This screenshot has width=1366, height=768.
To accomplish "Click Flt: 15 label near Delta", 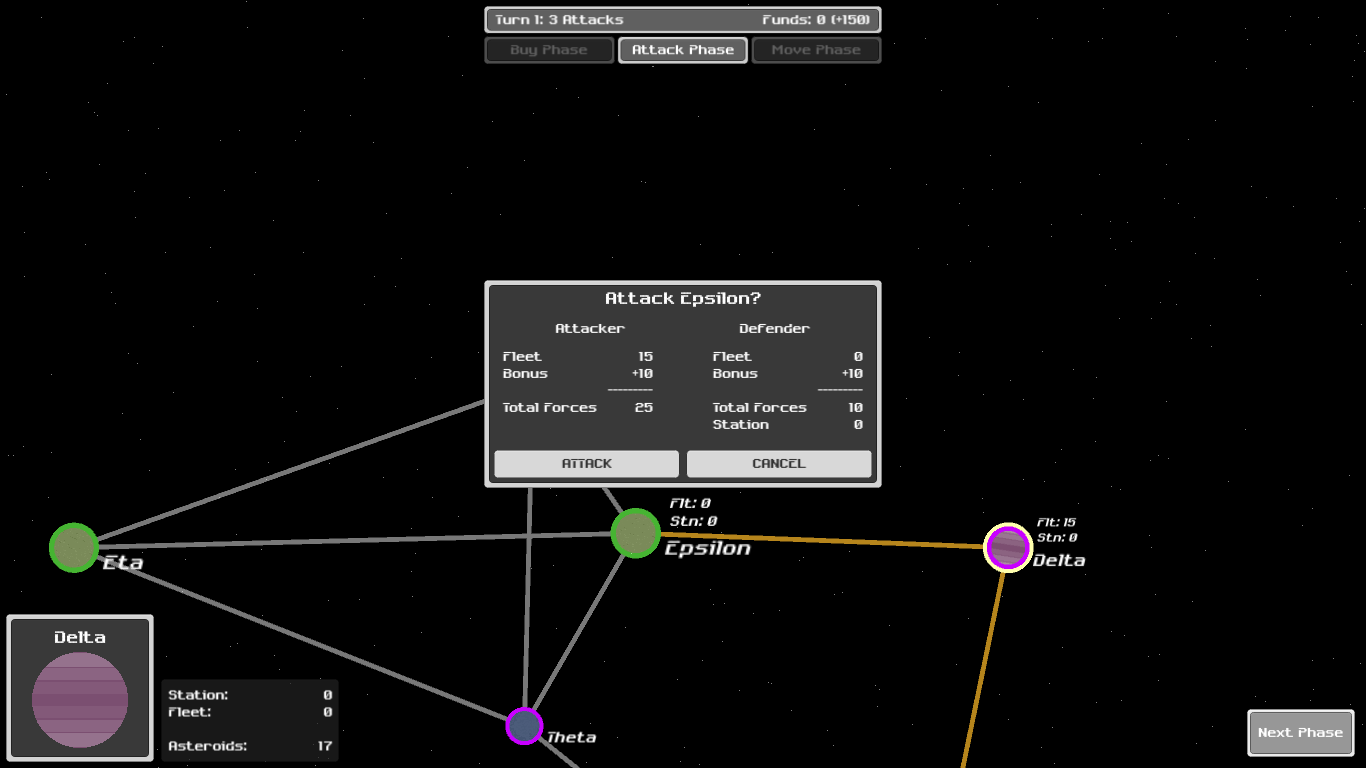I will click(x=1056, y=523).
